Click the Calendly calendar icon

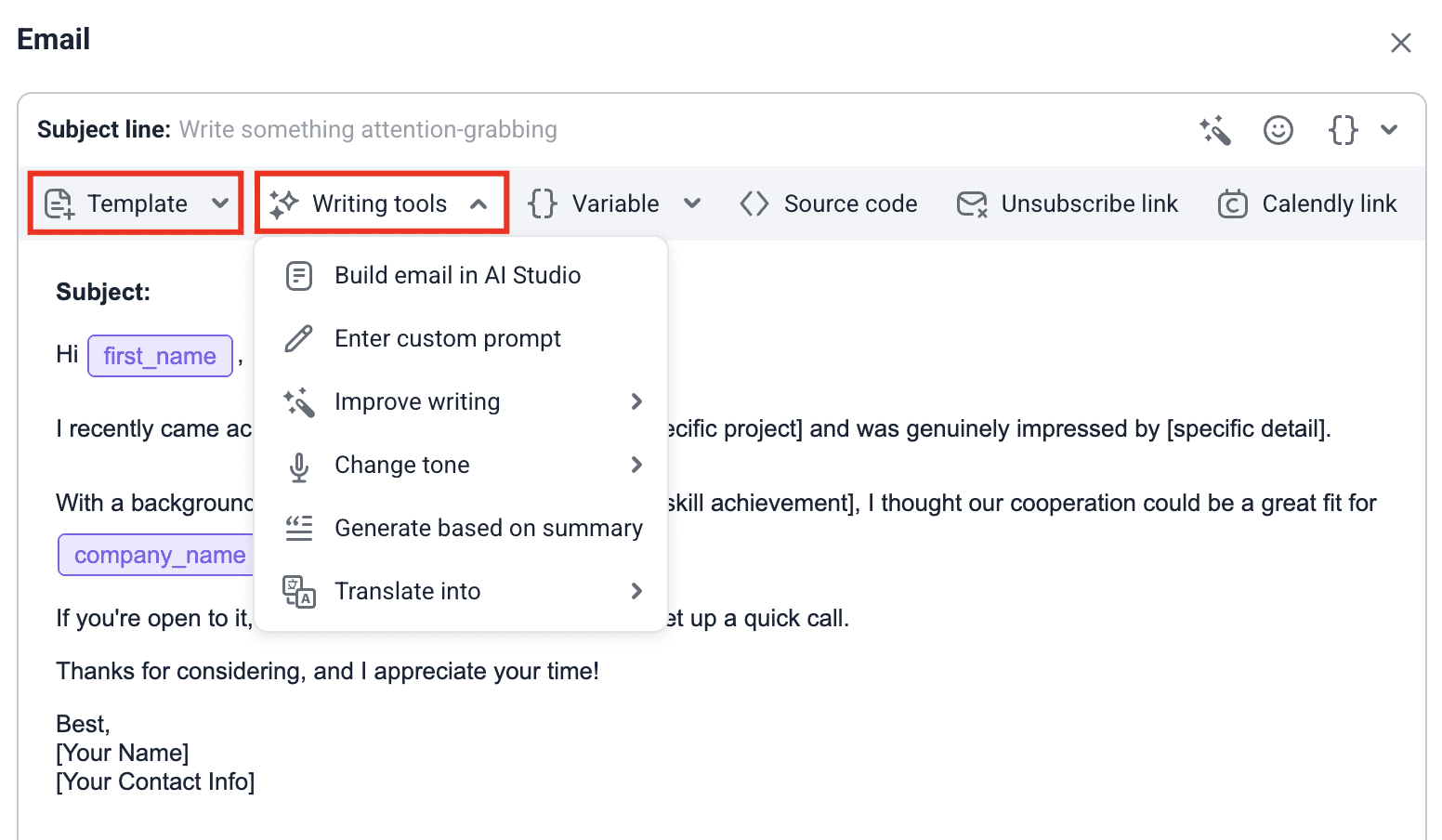(1233, 203)
